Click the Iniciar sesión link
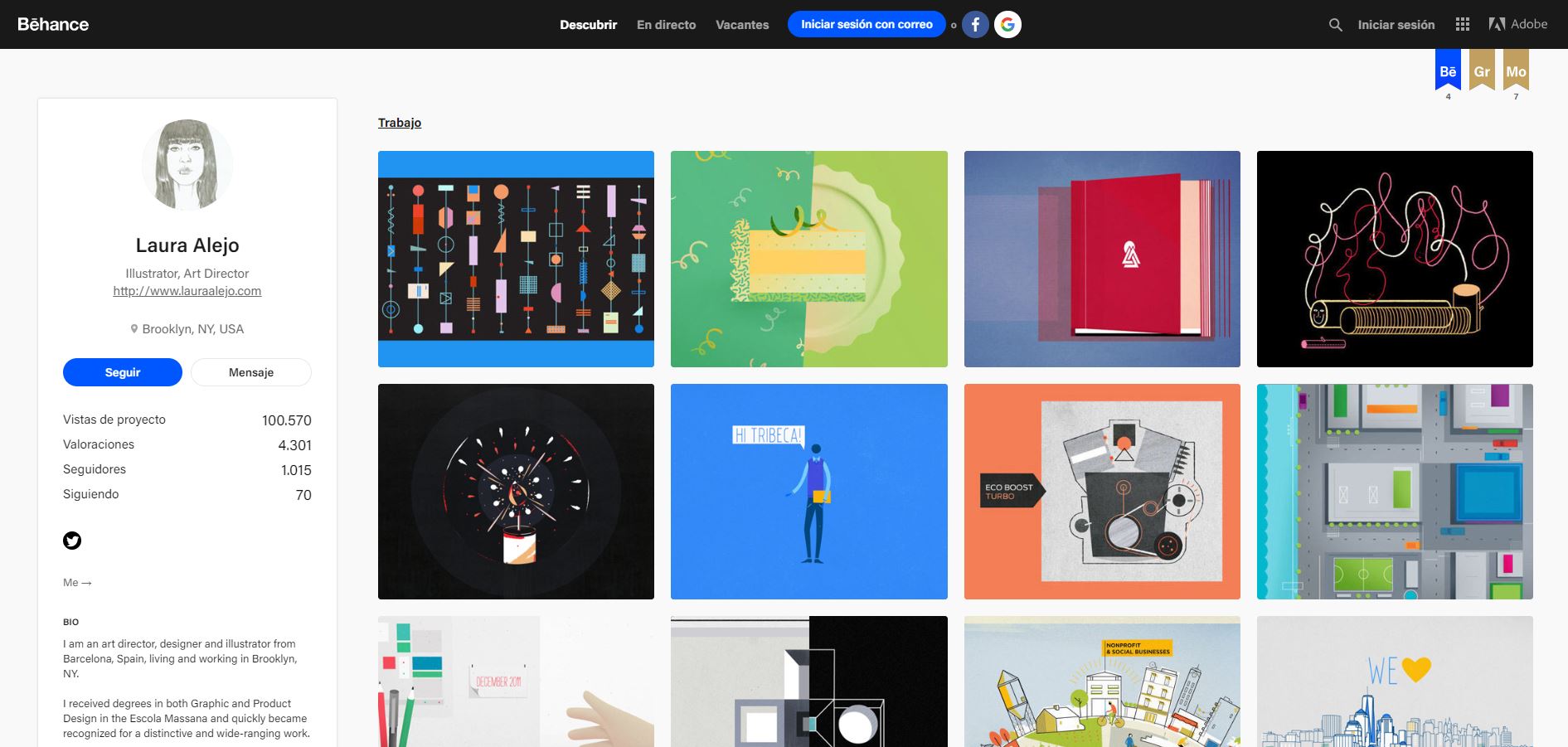 pyautogui.click(x=1396, y=25)
